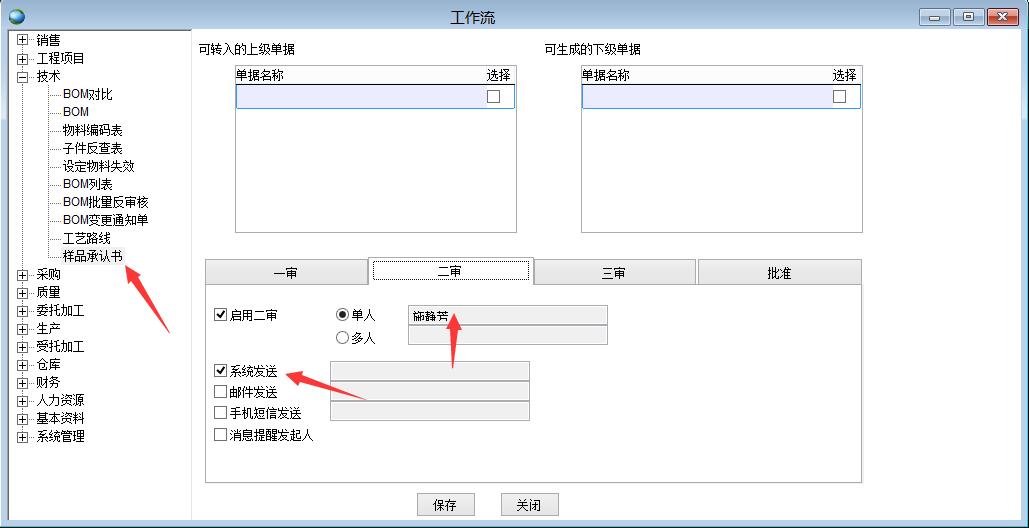1029x528 pixels.
Task: Tick 选择 checkbox in 可转入的上级单据 table
Action: (x=493, y=96)
